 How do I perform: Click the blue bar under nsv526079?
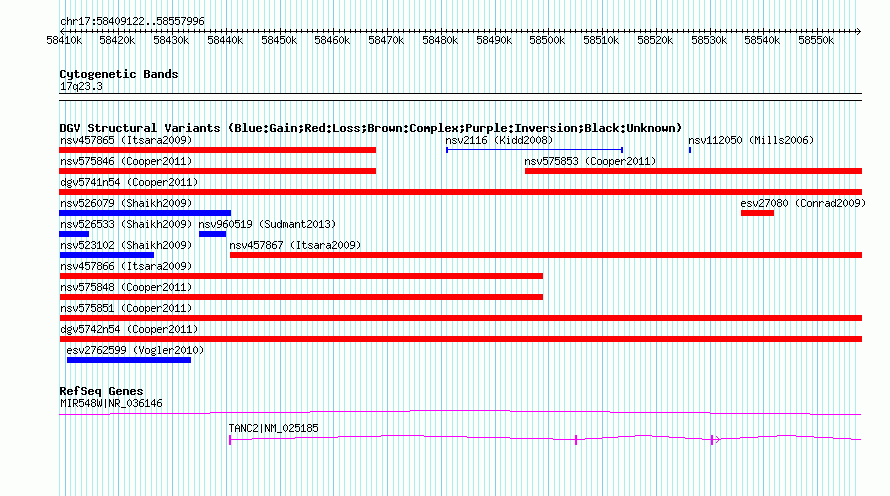[x=145, y=213]
